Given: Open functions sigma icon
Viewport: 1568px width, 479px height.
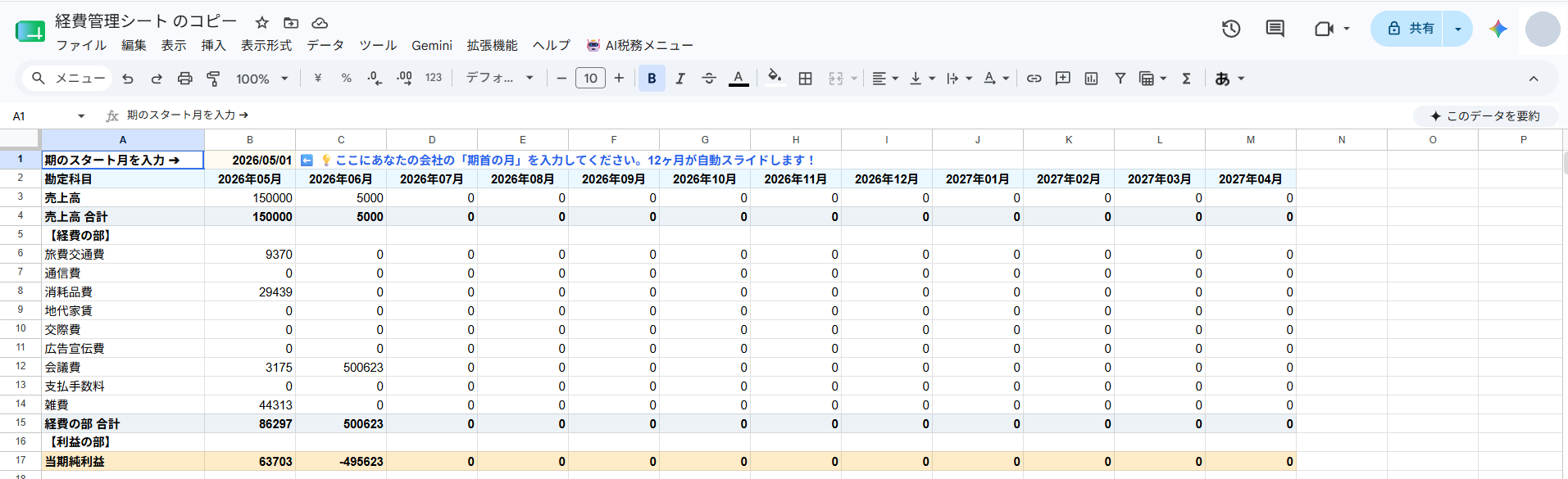Looking at the screenshot, I should pos(1186,79).
